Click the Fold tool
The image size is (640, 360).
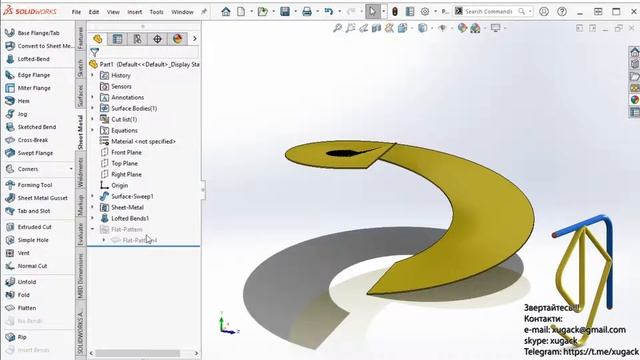pos(18,295)
